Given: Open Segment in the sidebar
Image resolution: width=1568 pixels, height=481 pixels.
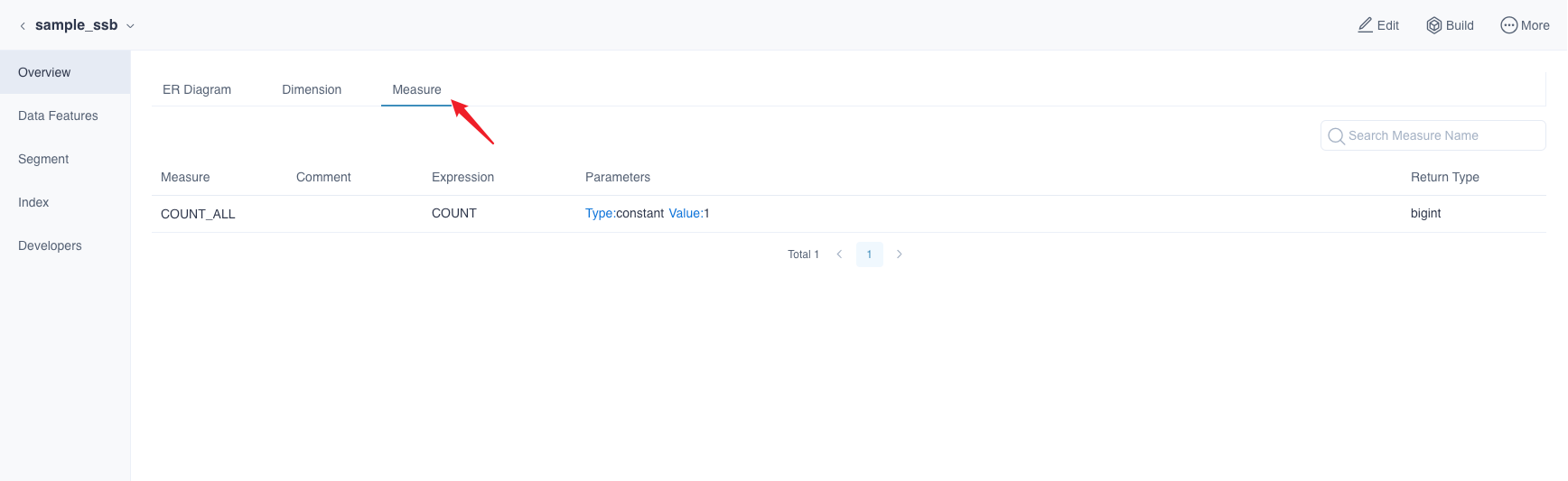Looking at the screenshot, I should click(x=43, y=159).
